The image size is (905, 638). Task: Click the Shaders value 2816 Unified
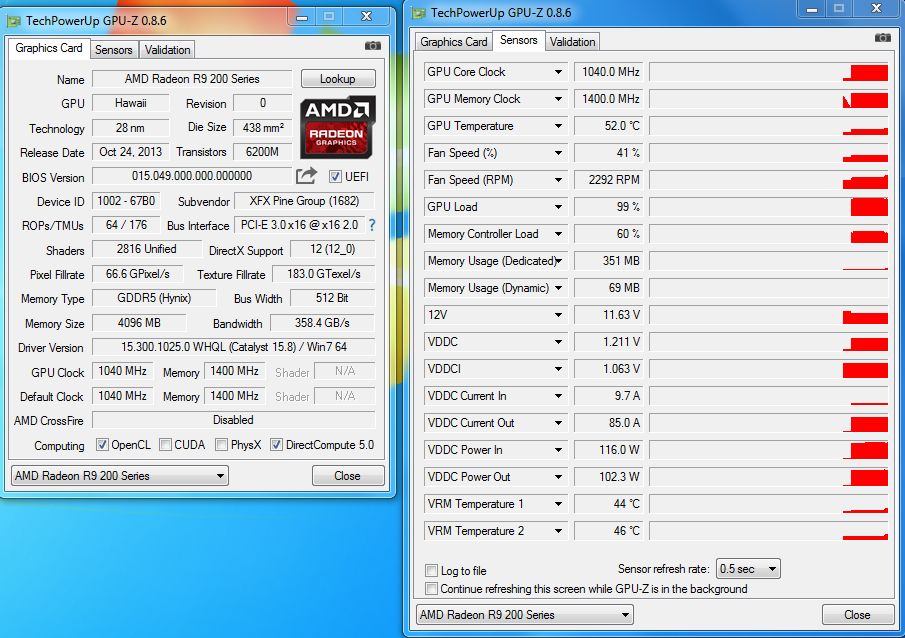click(x=147, y=249)
